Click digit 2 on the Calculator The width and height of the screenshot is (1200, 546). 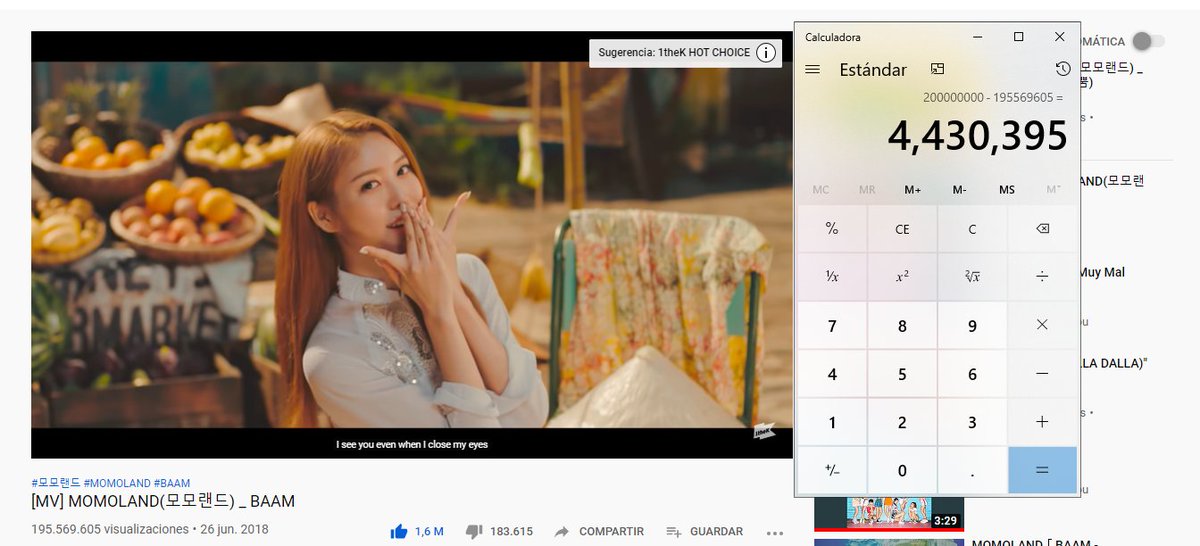(x=902, y=422)
